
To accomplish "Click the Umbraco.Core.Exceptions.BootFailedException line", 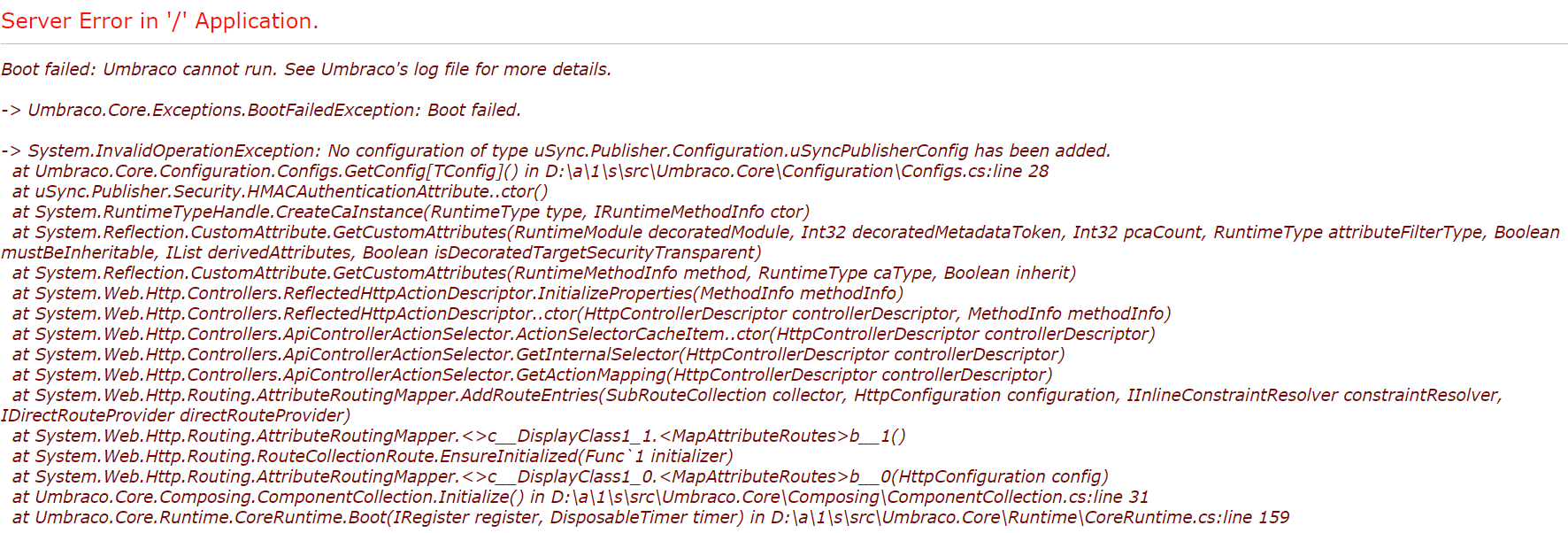I will click(261, 110).
